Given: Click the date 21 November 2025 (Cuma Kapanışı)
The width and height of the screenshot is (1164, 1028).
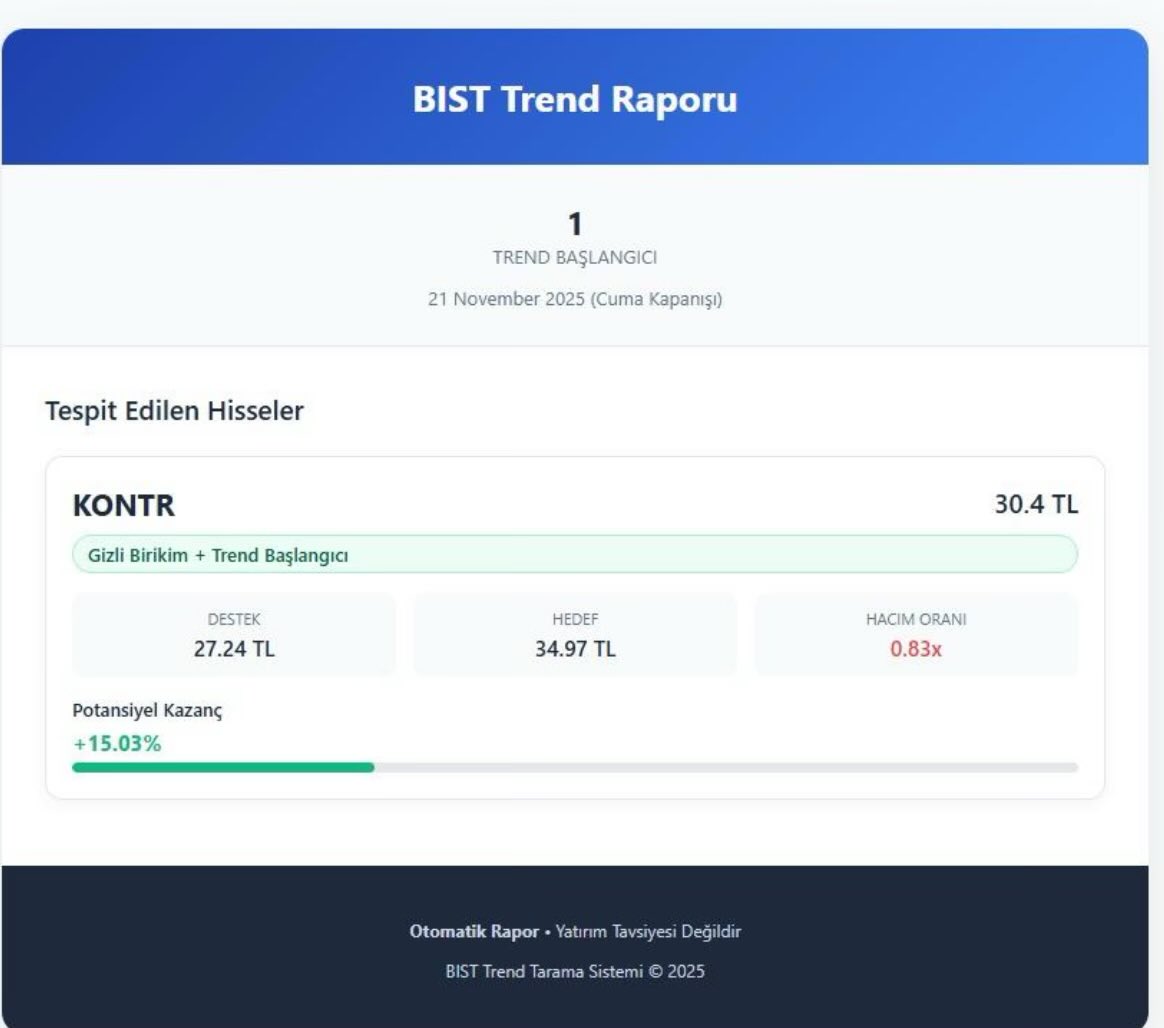Looking at the screenshot, I should pyautogui.click(x=575, y=299).
